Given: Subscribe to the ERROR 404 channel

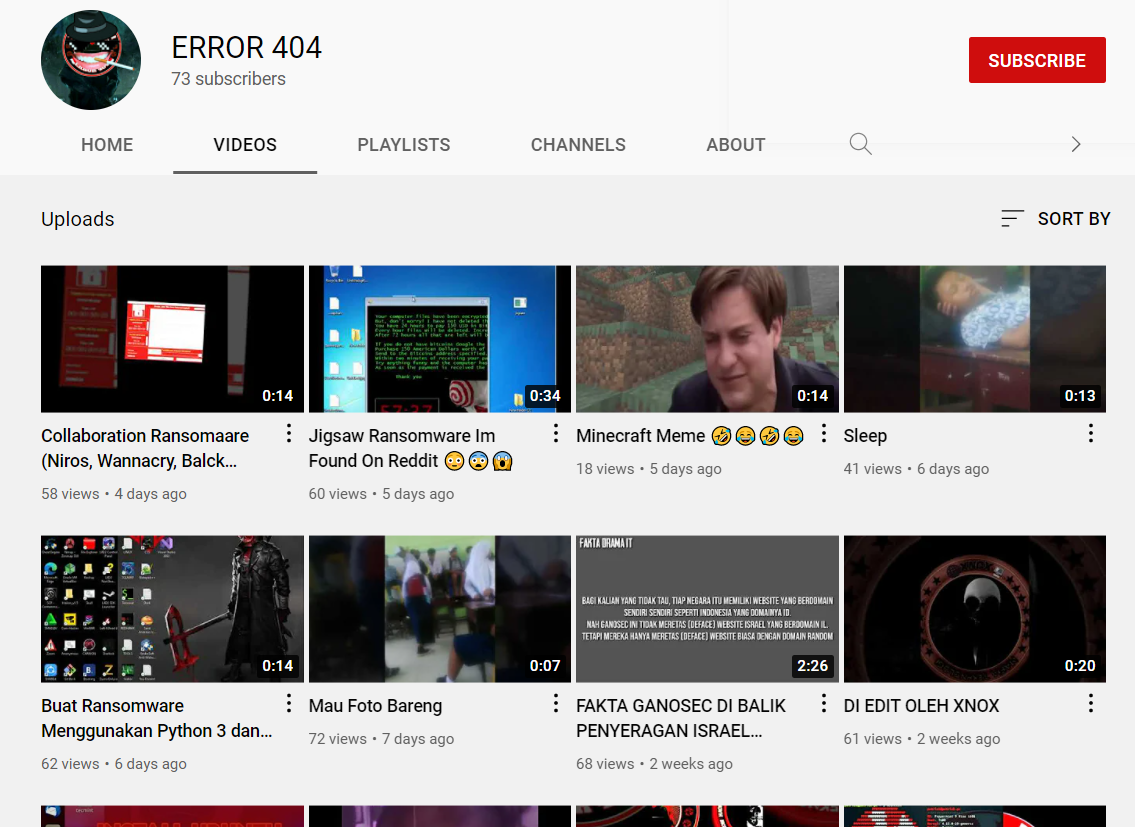Looking at the screenshot, I should click(1037, 60).
